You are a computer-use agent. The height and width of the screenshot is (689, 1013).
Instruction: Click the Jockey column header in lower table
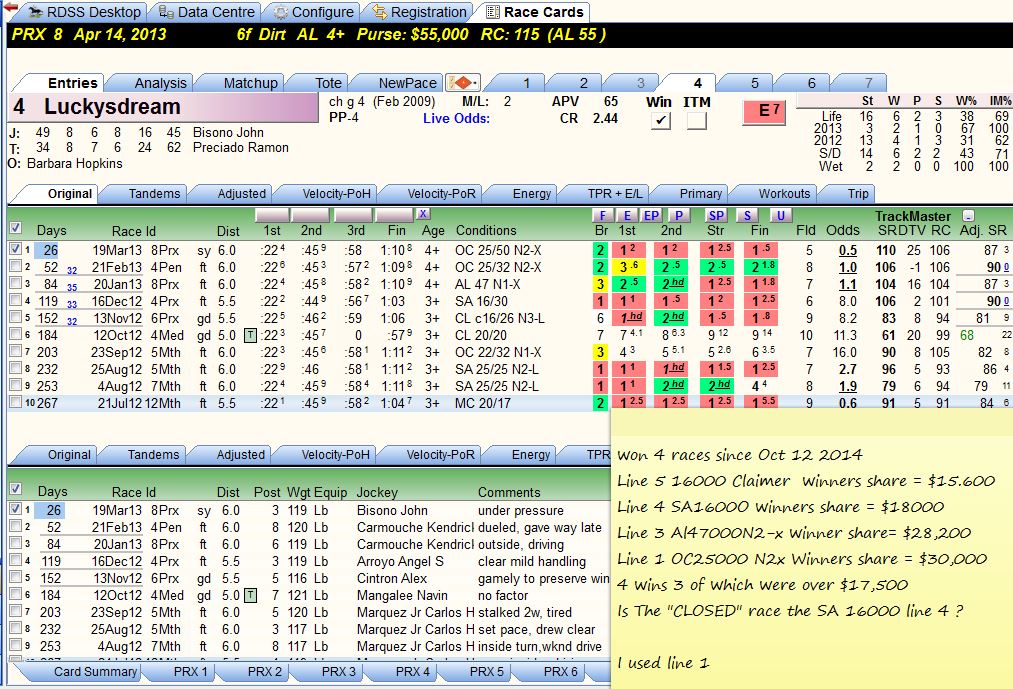(377, 493)
